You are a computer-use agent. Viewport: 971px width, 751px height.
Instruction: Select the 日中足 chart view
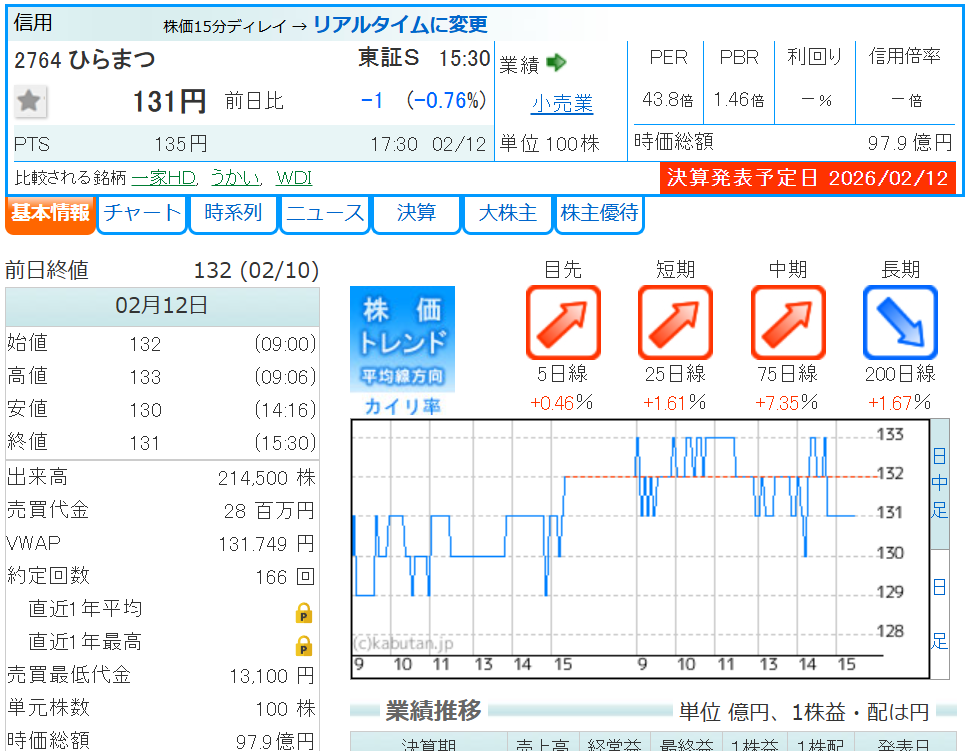point(939,484)
